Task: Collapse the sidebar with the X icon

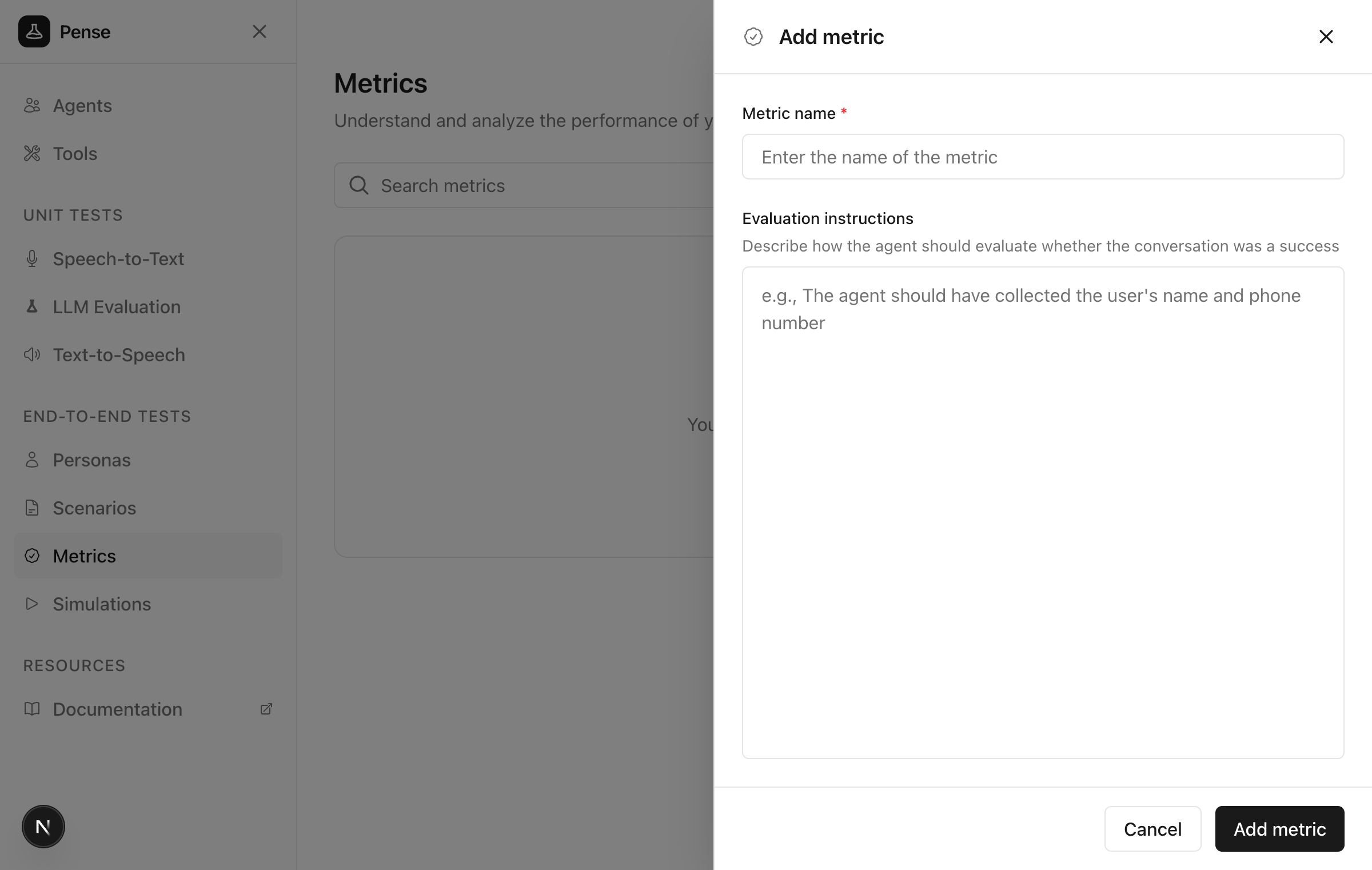Action: (x=261, y=31)
